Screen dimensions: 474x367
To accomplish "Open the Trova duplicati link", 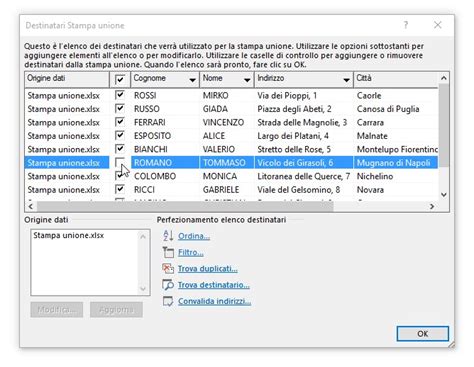I will coord(208,269).
